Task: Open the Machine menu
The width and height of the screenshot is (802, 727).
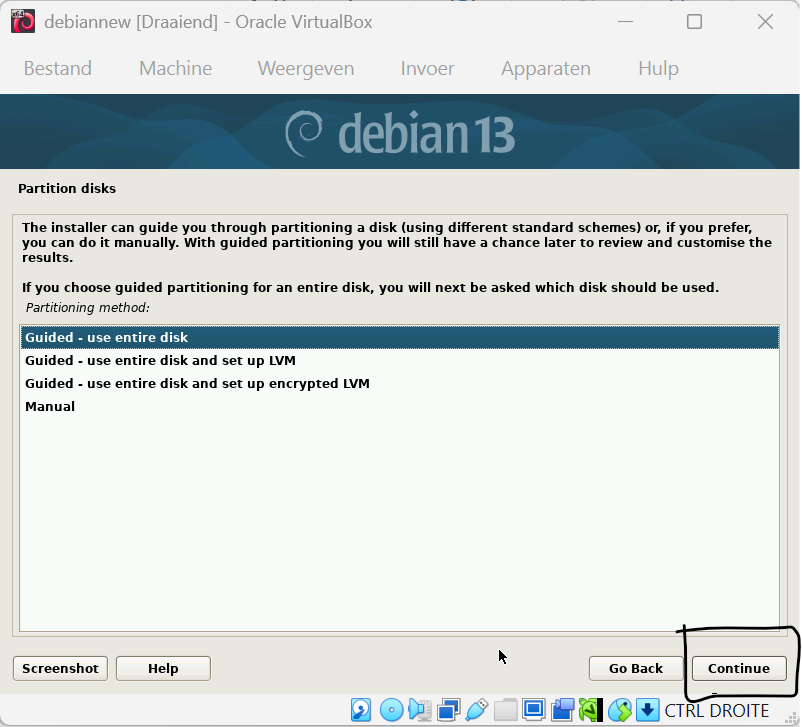Action: (x=175, y=68)
